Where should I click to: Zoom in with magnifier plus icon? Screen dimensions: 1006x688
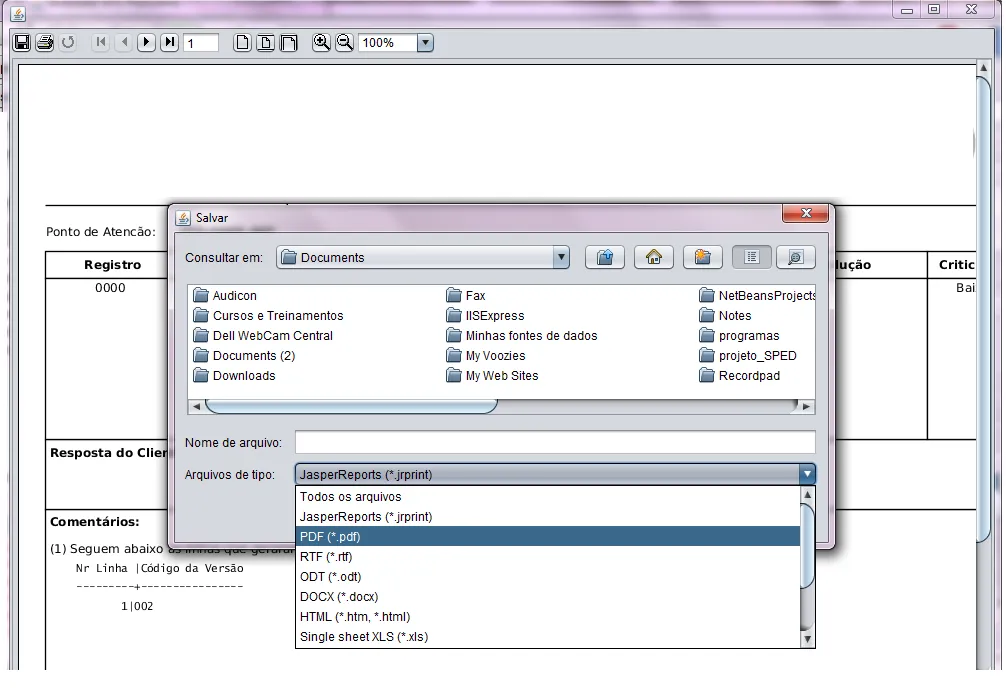coord(321,42)
